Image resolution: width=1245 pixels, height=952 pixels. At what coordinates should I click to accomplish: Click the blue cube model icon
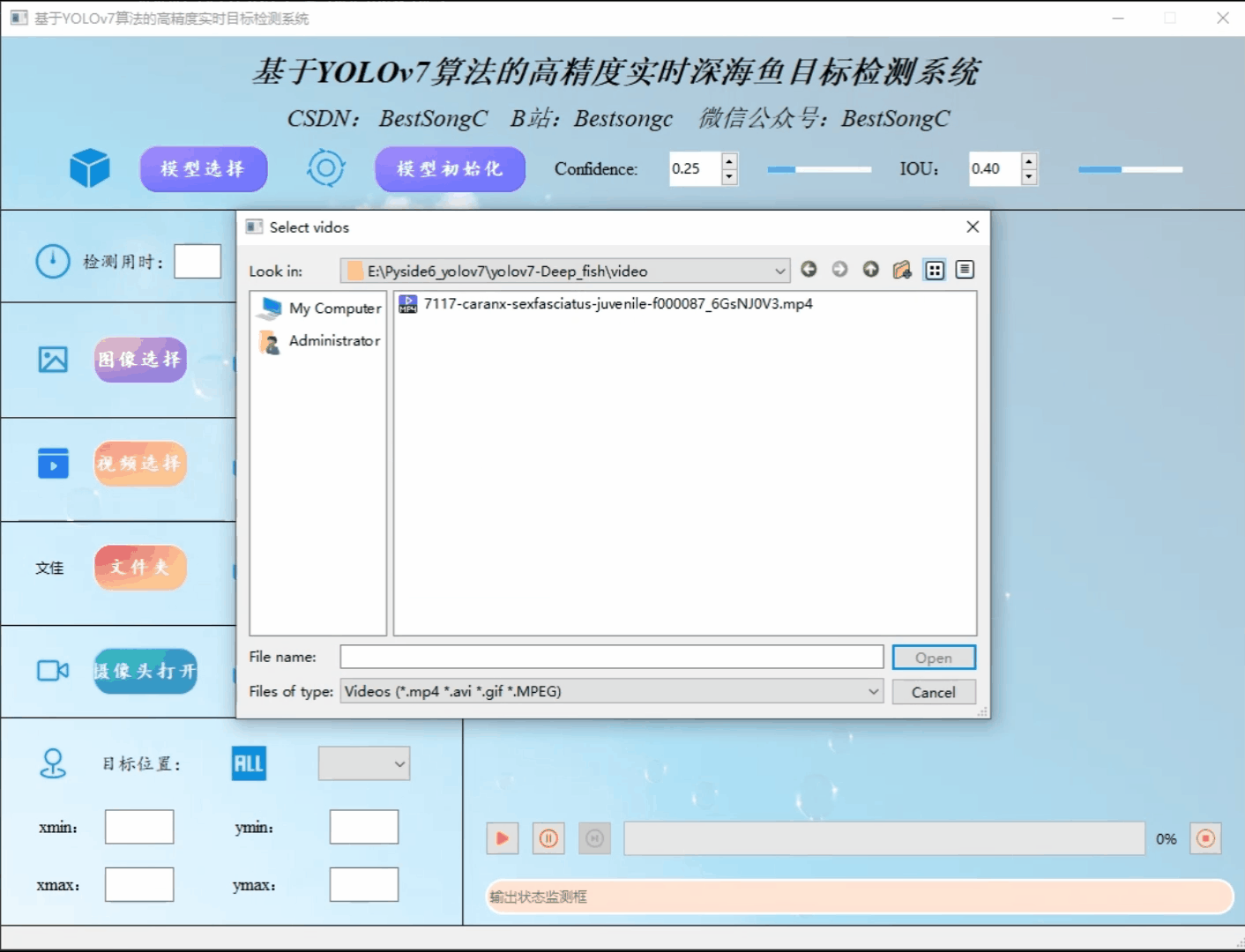[x=90, y=167]
